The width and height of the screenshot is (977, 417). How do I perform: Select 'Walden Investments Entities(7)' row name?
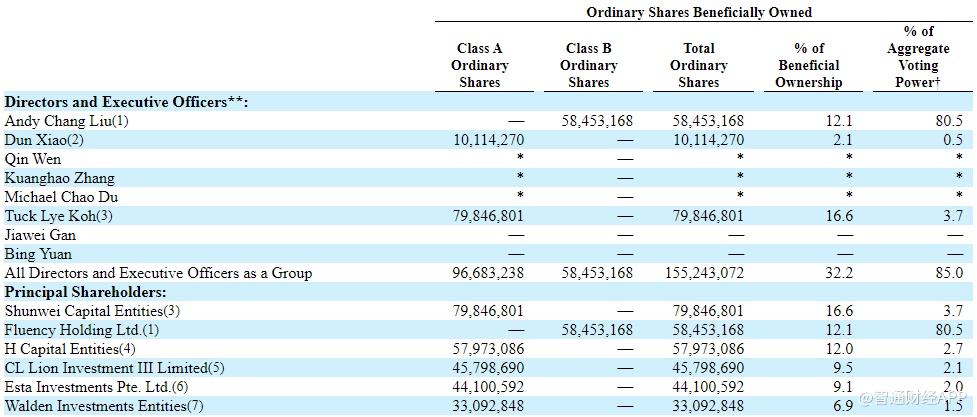coord(103,406)
